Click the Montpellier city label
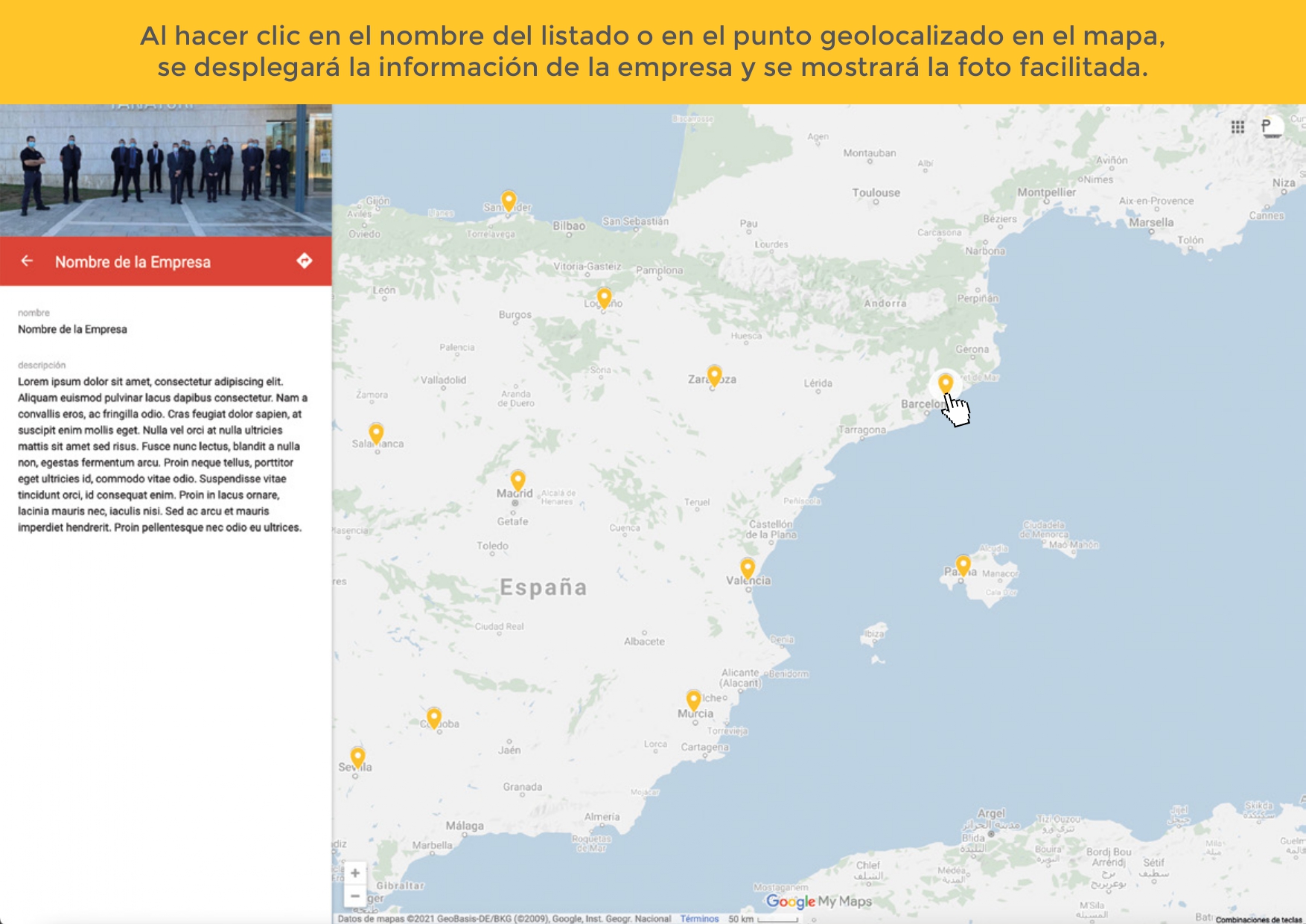Viewport: 1306px width, 924px height. coord(1047,192)
